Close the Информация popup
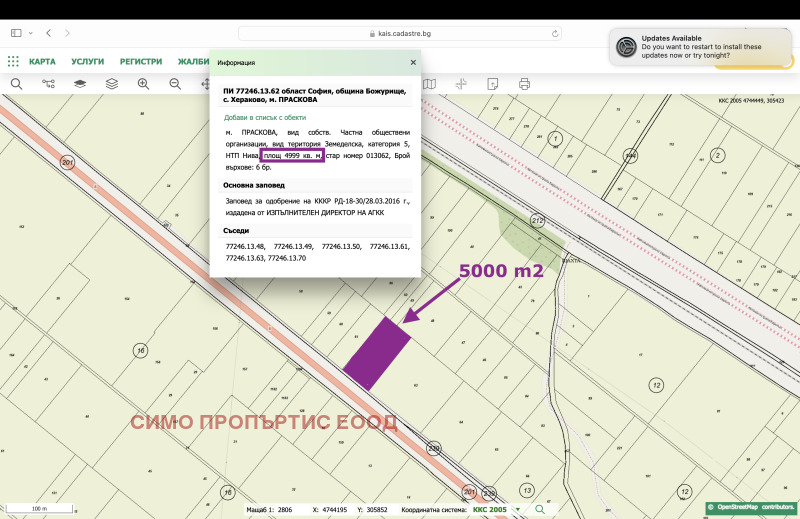This screenshot has height=519, width=800. pyautogui.click(x=413, y=62)
